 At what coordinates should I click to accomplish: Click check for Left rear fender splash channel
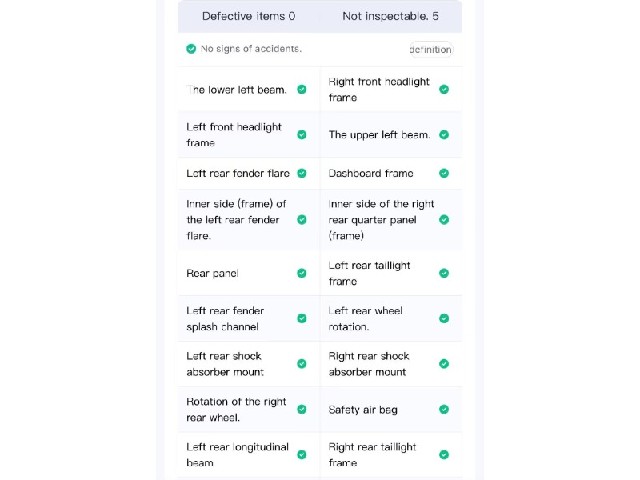(x=302, y=318)
